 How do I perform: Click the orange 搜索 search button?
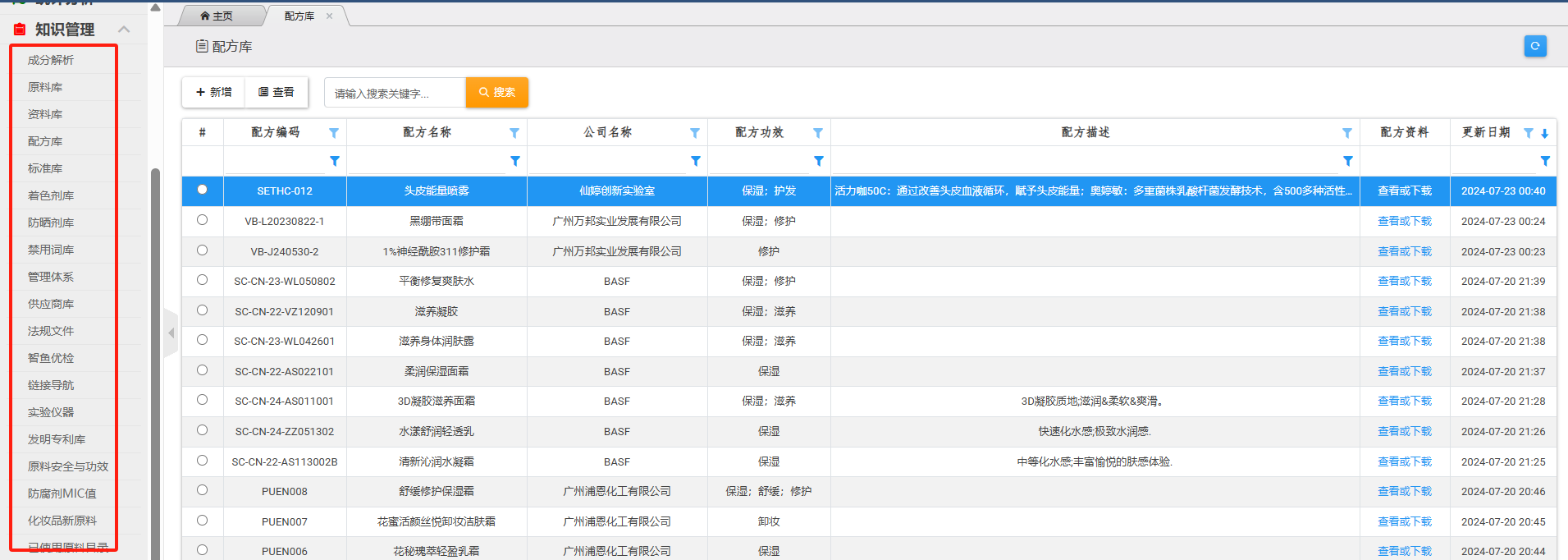497,92
